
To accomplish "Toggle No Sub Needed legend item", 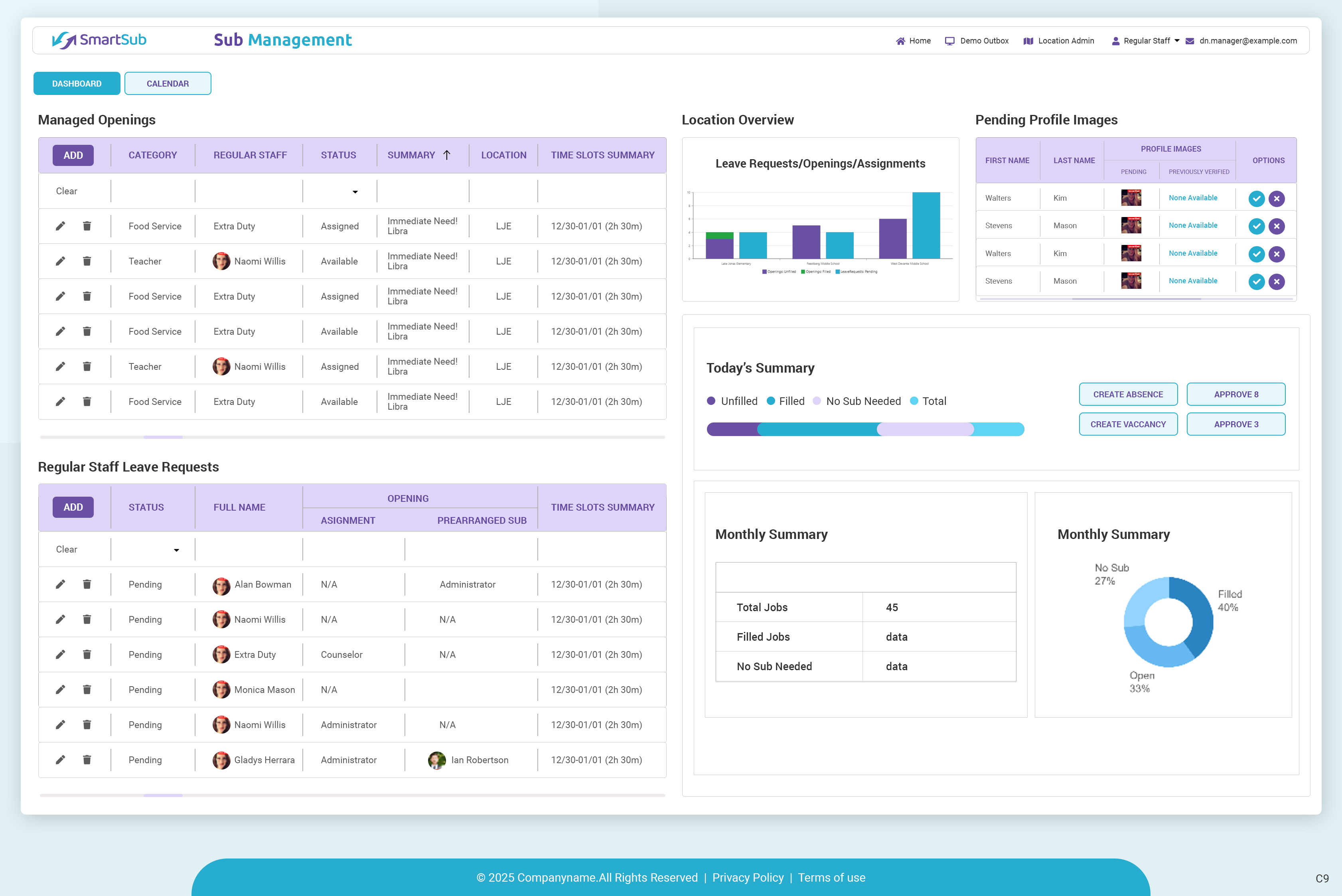I will [857, 401].
